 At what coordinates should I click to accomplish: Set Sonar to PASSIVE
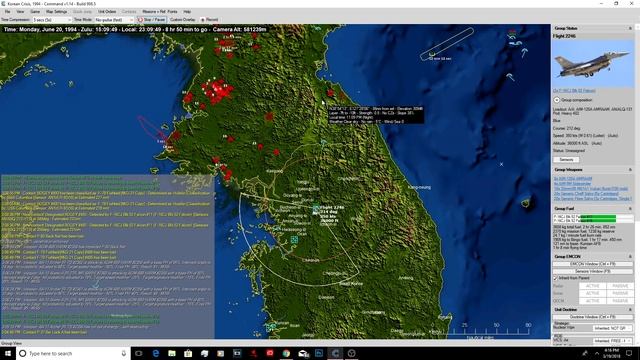[620, 293]
